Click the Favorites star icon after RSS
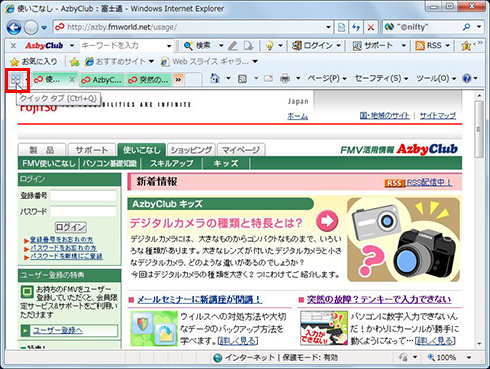Screen dimensions: 490x369 tap(466, 46)
